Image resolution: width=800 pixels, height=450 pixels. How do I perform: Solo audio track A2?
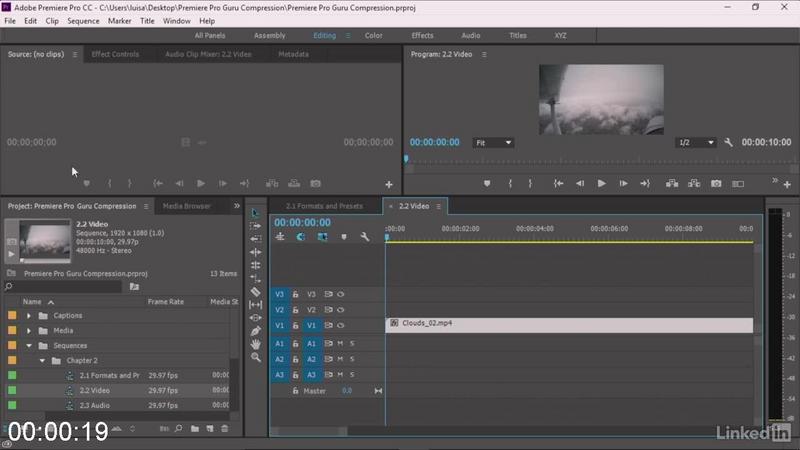pos(352,359)
